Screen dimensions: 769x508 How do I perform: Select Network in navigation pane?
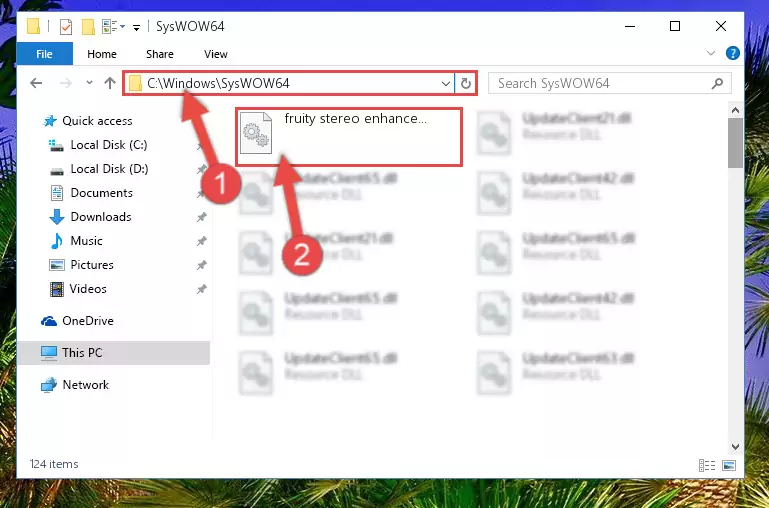[x=86, y=385]
